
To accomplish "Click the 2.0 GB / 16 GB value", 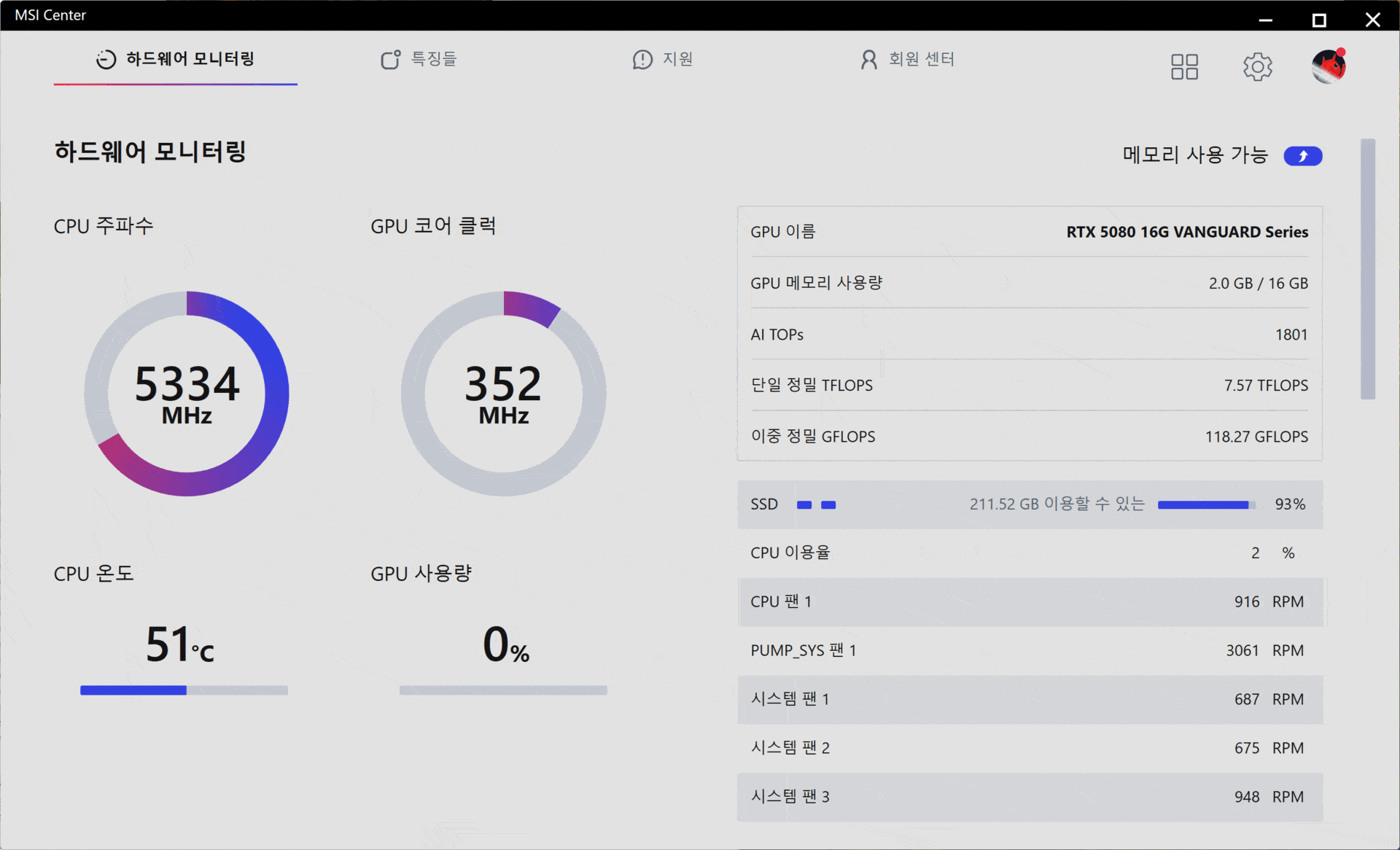I will tap(1259, 283).
